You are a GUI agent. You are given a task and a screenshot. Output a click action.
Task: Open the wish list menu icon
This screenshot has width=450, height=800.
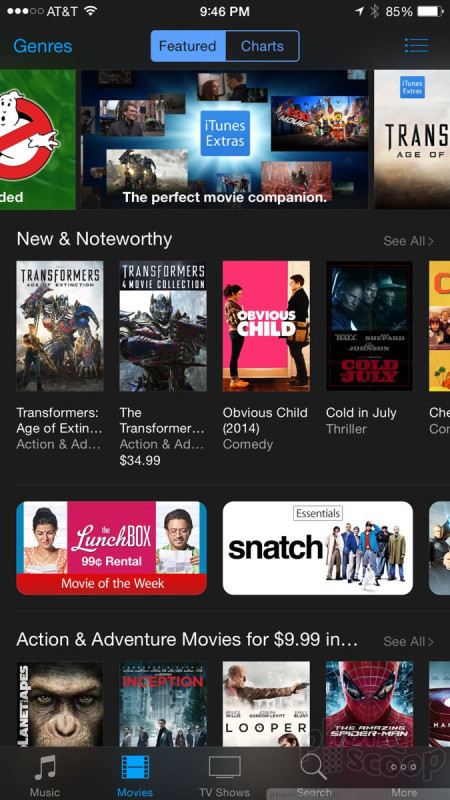(416, 45)
